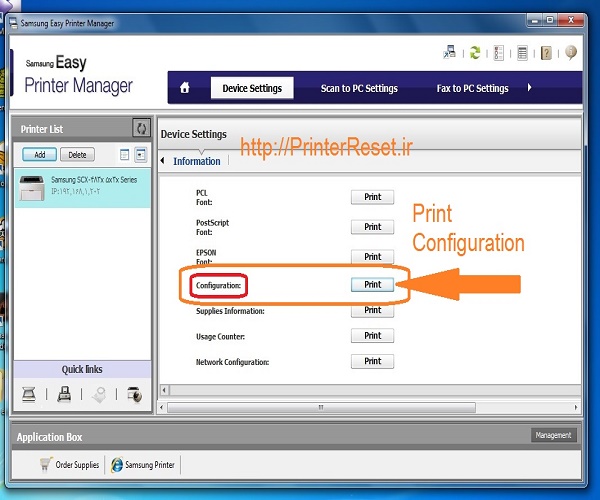Open Management in Application Box
600x500 pixels.
553,435
